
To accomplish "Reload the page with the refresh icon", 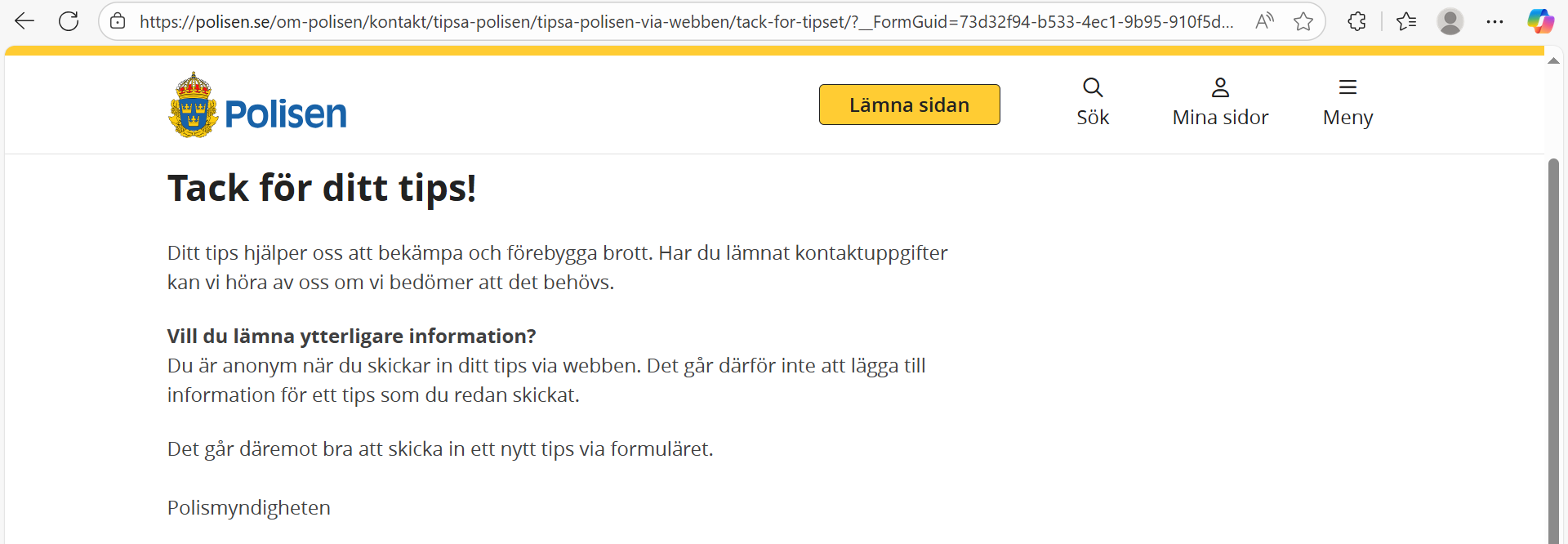I will pos(69,21).
